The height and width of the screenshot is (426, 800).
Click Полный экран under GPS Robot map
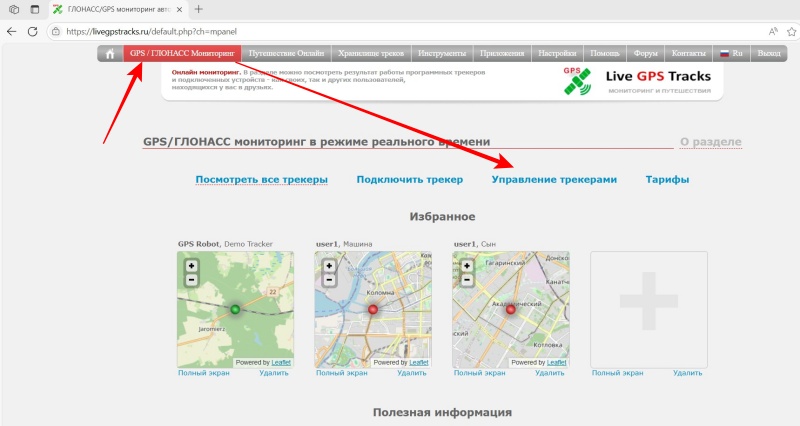pos(203,373)
